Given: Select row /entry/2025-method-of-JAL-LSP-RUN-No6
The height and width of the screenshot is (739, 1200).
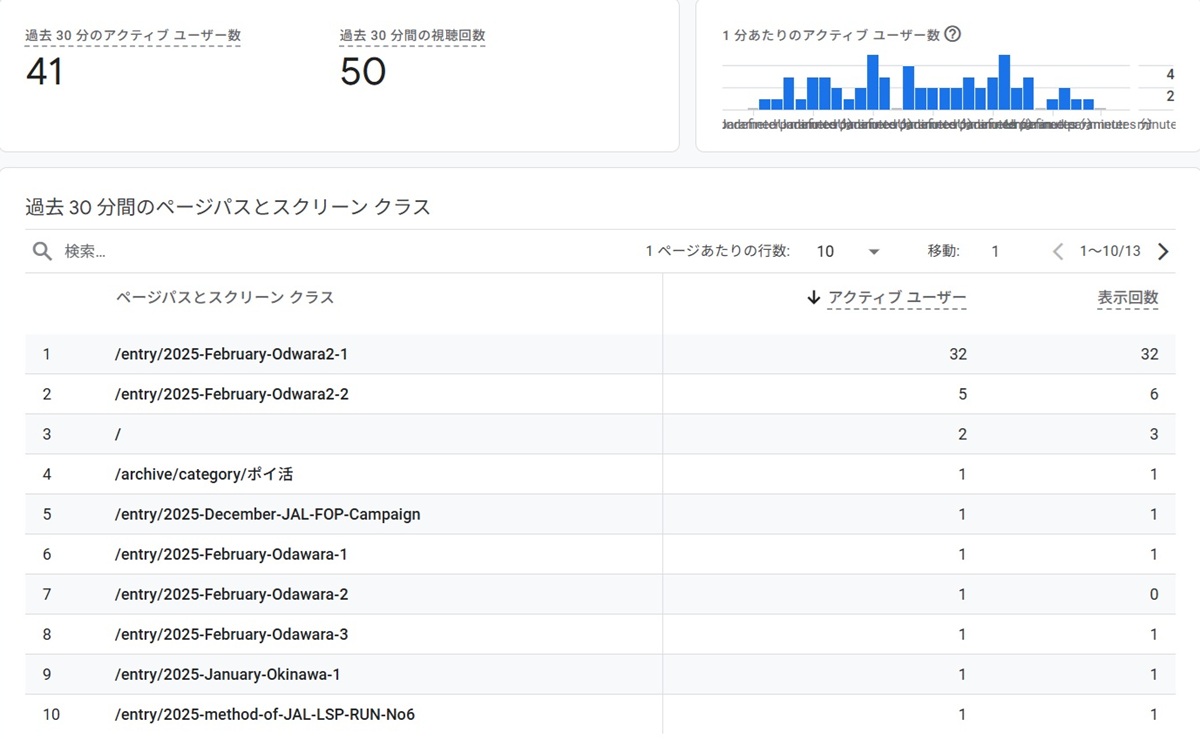Looking at the screenshot, I should (600, 714).
